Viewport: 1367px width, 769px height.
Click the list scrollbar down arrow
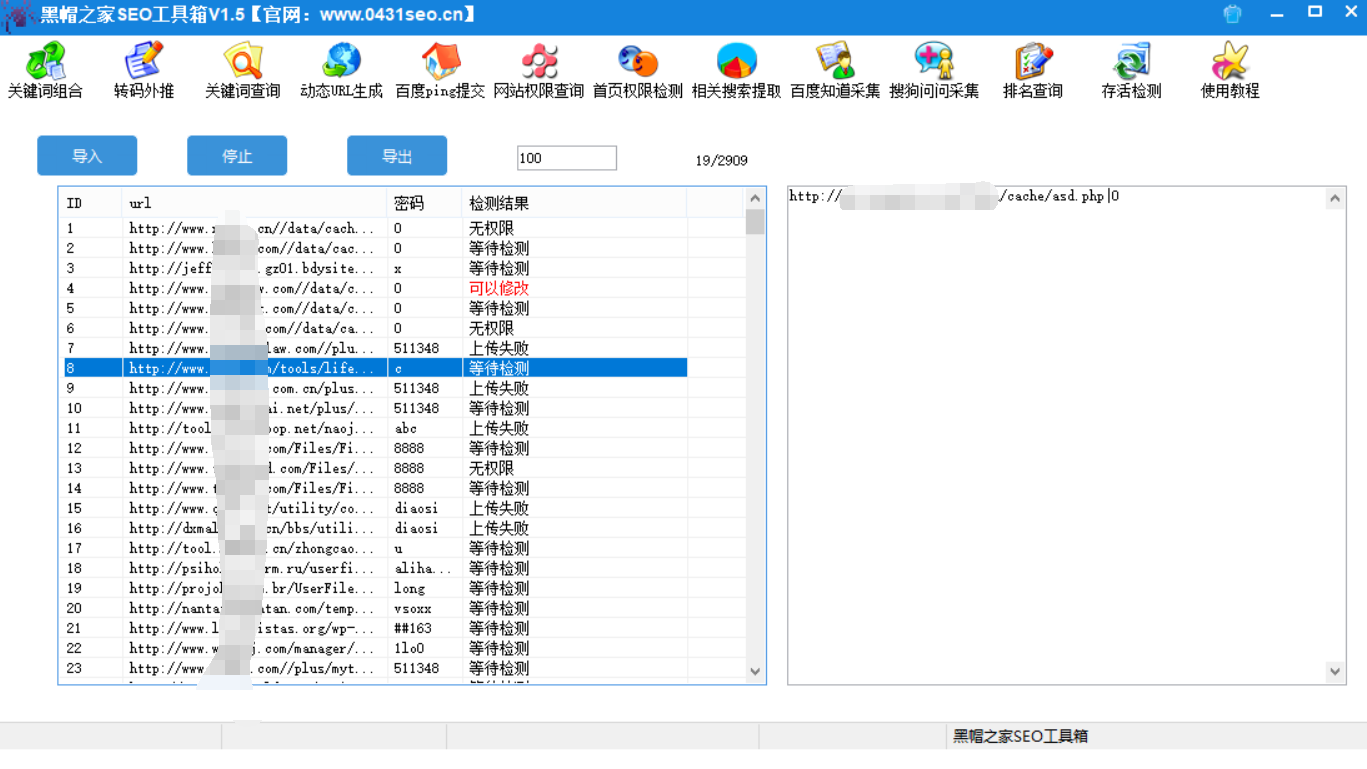755,672
